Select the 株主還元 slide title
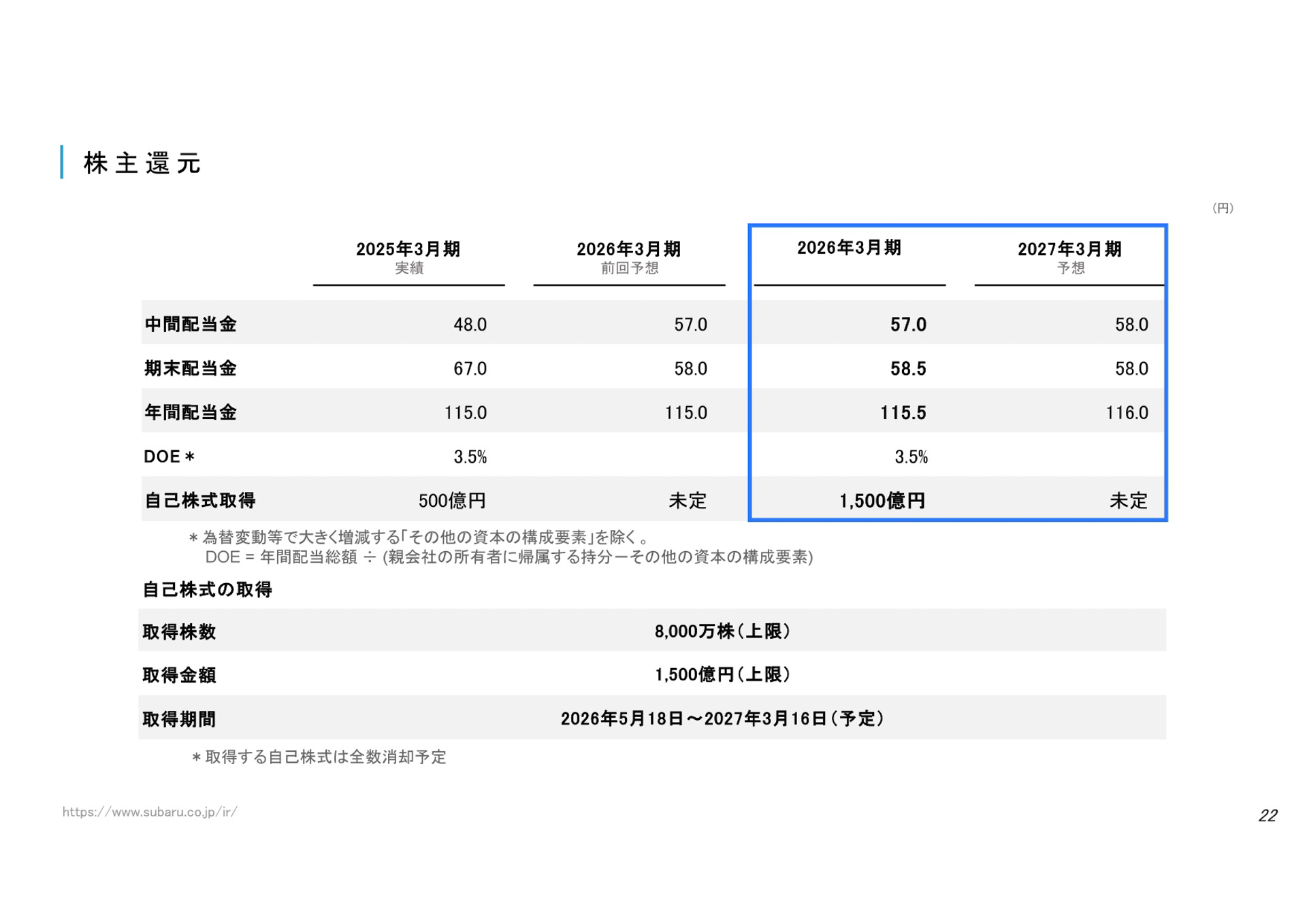This screenshot has height=924, width=1307. click(142, 163)
